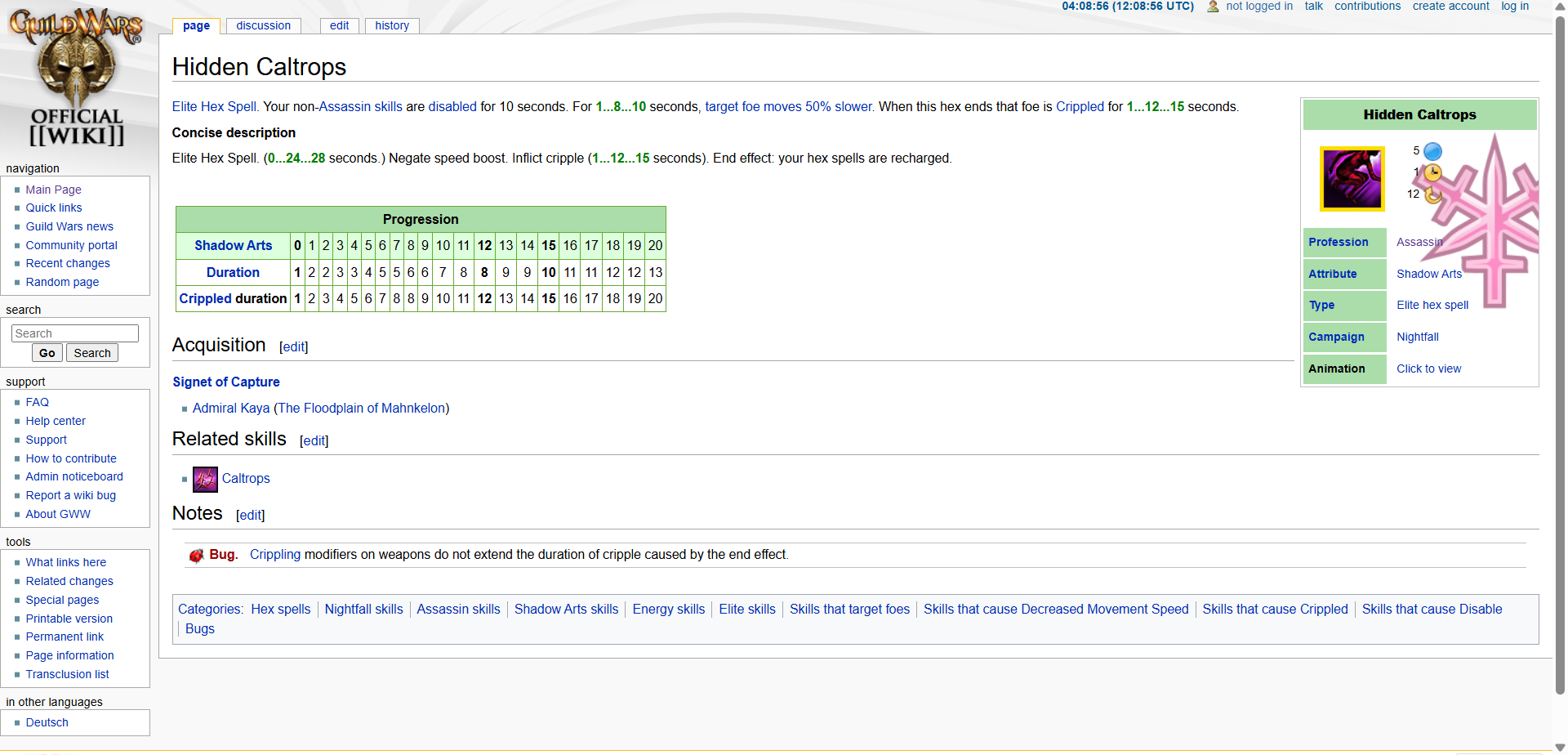Image resolution: width=1568 pixels, height=755 pixels.
Task: Open the Profession infobox label link
Action: pyautogui.click(x=1338, y=242)
